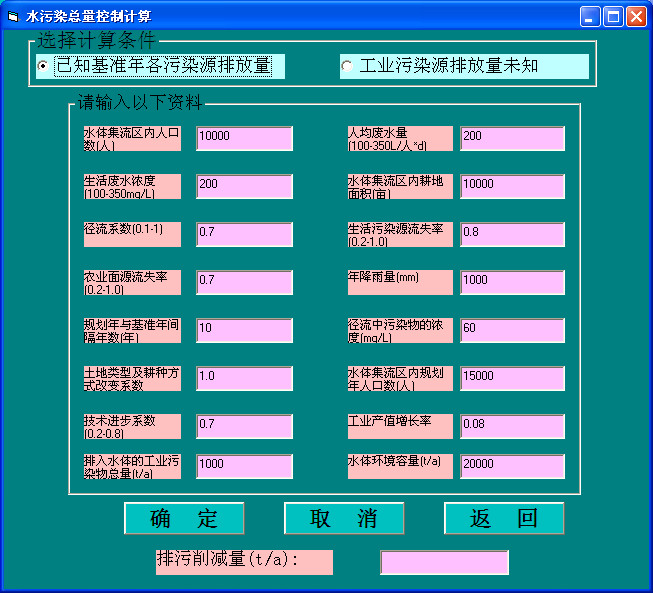Focus the 生活污染源流失率 text field
The image size is (653, 593).
tap(512, 234)
